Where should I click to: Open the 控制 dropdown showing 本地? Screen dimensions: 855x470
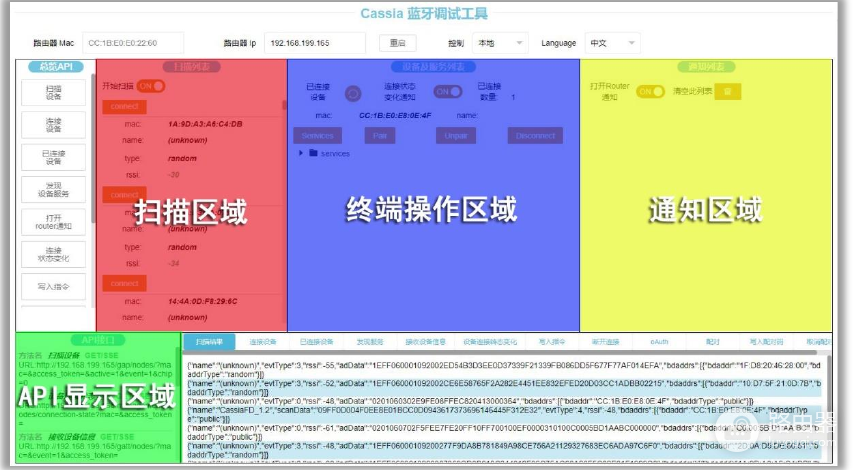point(500,43)
